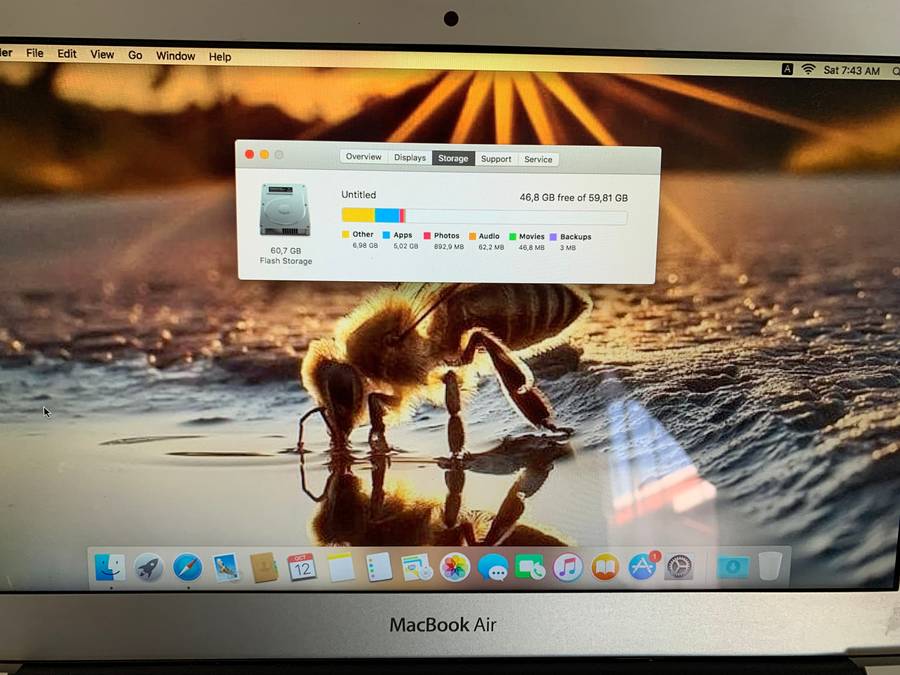
Task: Switch to the Overview tab
Action: click(363, 158)
